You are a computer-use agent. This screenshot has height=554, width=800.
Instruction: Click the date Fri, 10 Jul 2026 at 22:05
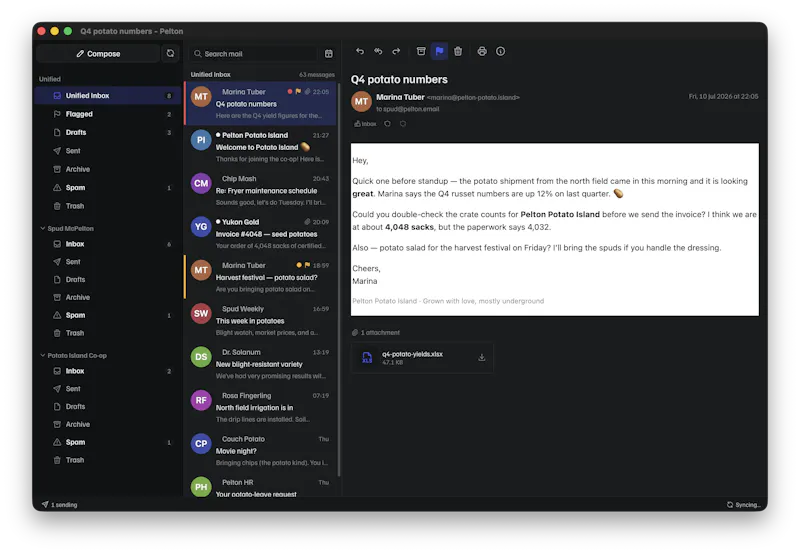(x=723, y=96)
